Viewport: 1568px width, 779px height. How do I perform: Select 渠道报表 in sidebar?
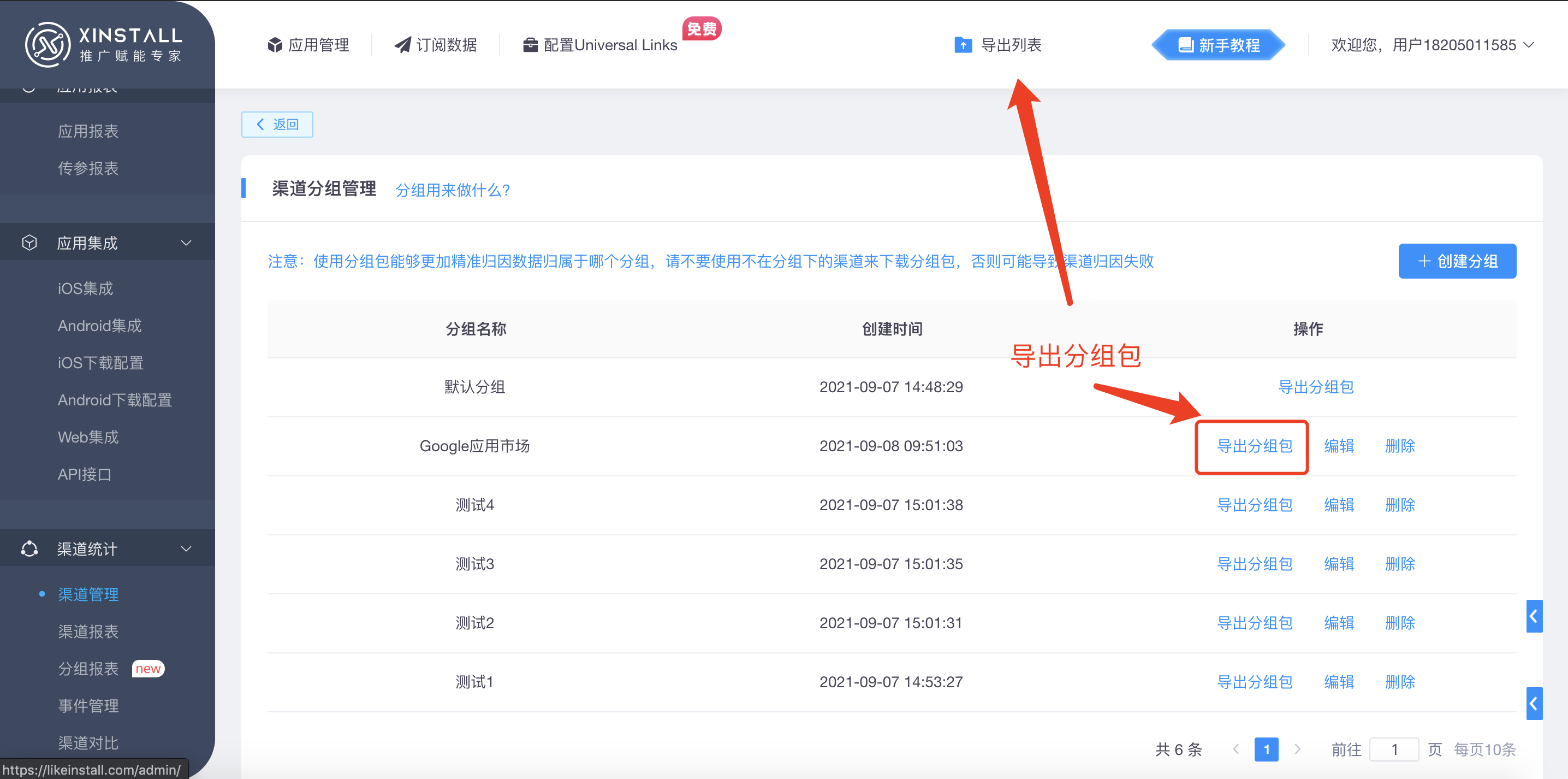tap(88, 631)
